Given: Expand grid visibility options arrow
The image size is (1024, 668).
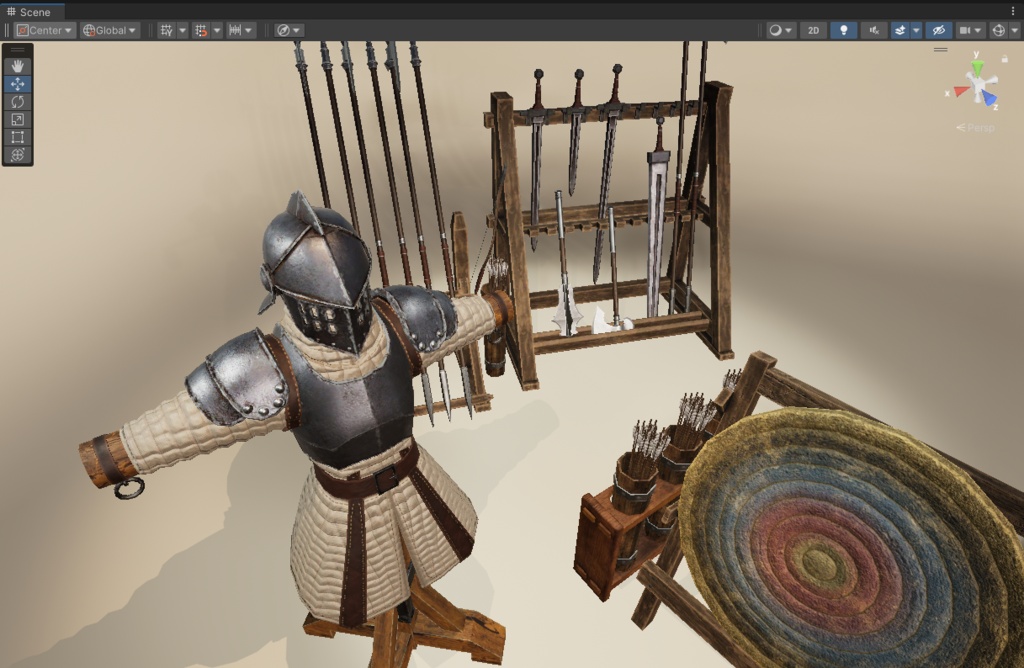Looking at the screenshot, I should coord(182,30).
